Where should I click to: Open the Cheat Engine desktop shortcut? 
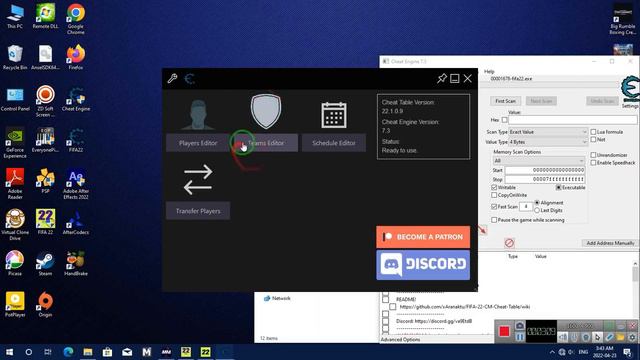click(x=76, y=99)
